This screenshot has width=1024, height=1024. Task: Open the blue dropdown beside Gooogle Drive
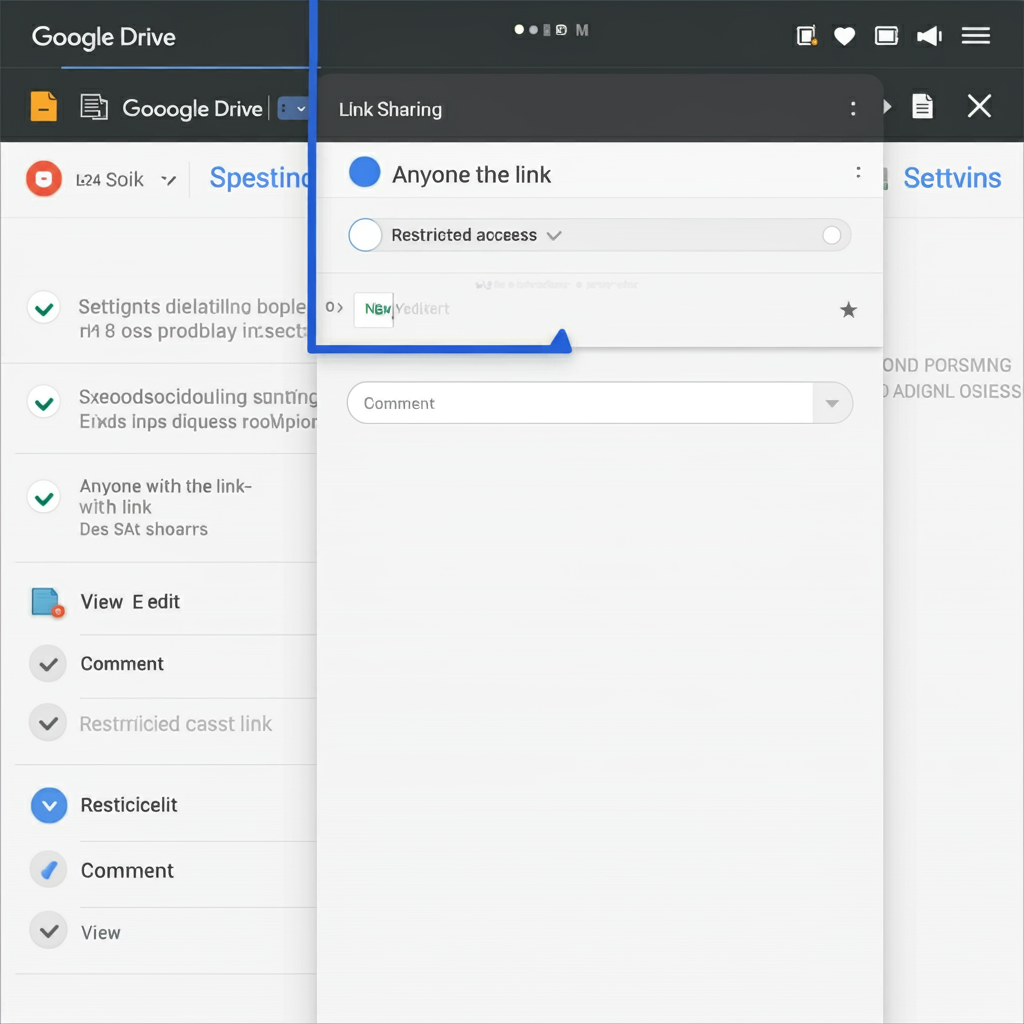pos(293,108)
